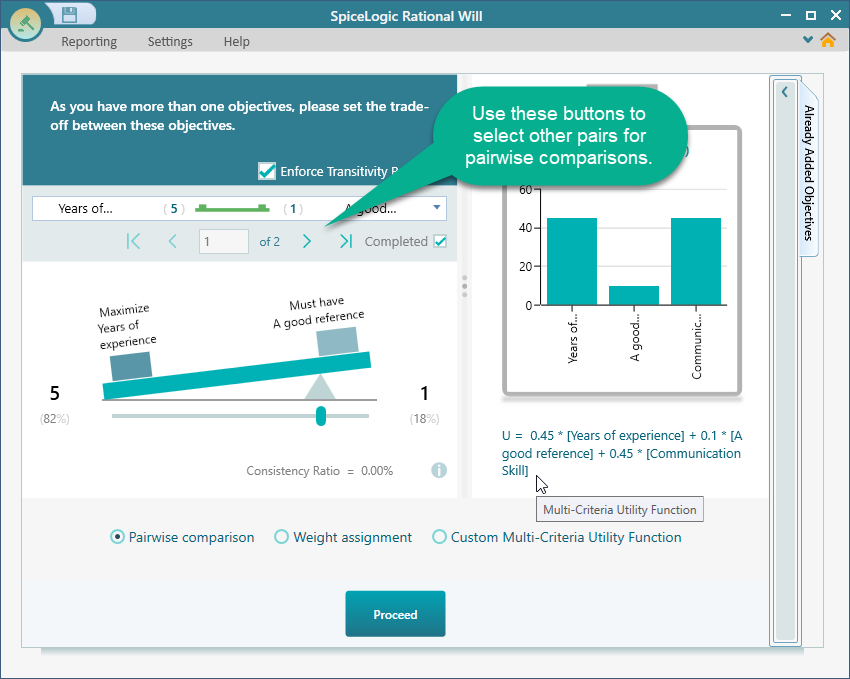Select the Weight assignment radio option
Screen dimensions: 850x679
click(x=282, y=537)
